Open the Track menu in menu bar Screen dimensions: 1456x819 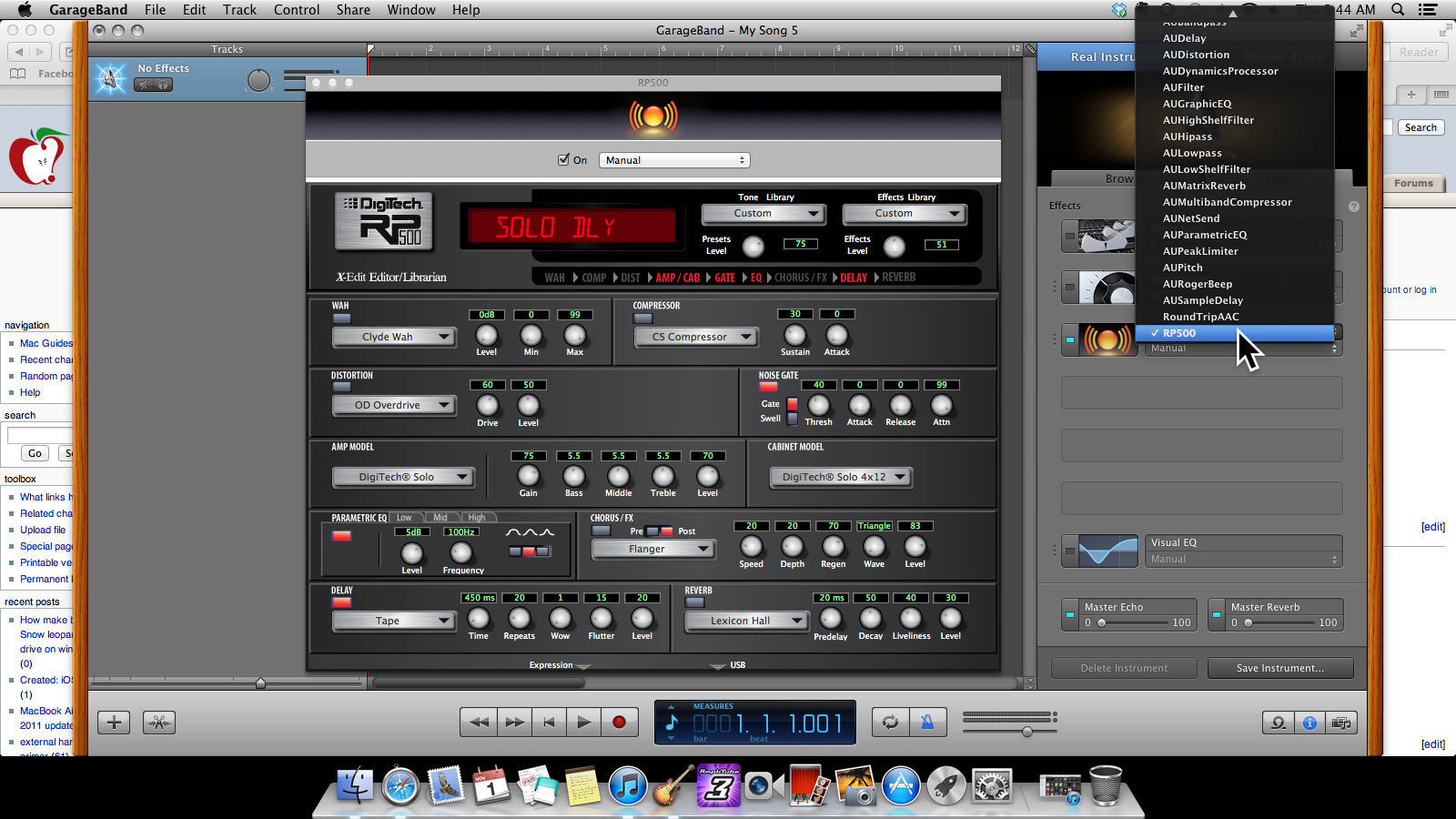[239, 9]
